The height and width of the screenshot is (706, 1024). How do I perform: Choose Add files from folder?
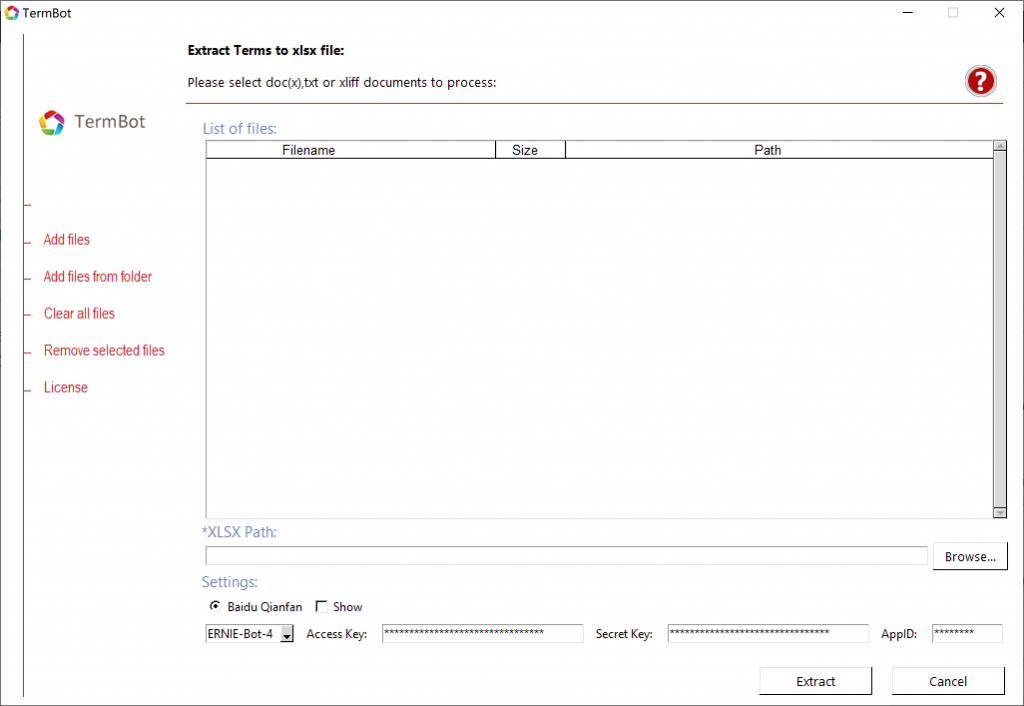pyautogui.click(x=98, y=277)
